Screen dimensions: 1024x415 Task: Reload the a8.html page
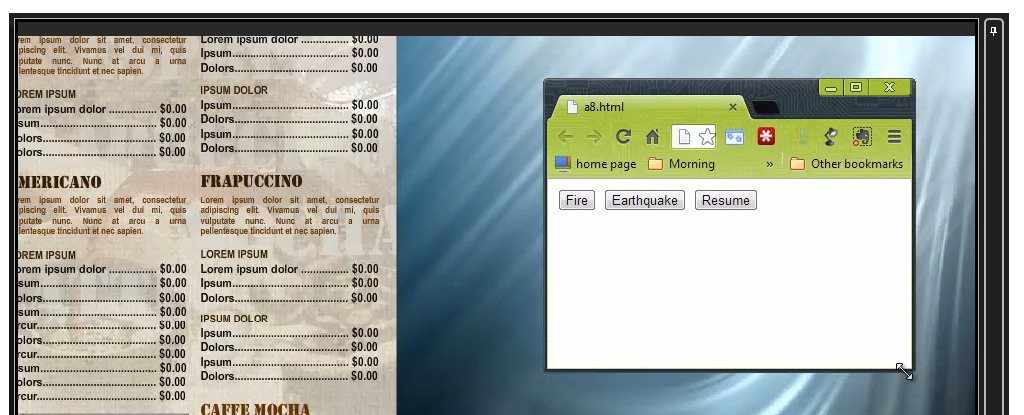coord(623,137)
